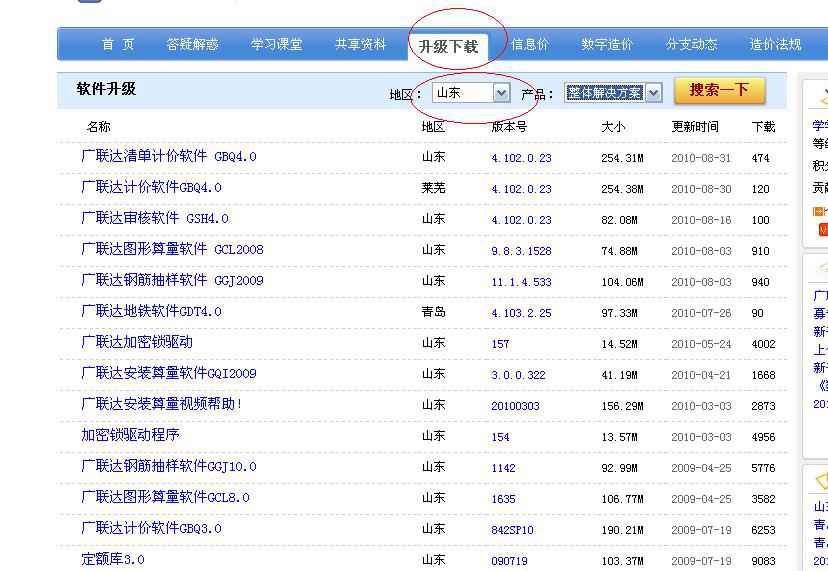This screenshot has height=571, width=828.
Task: Select the 升级下载 tab
Action: [x=448, y=46]
